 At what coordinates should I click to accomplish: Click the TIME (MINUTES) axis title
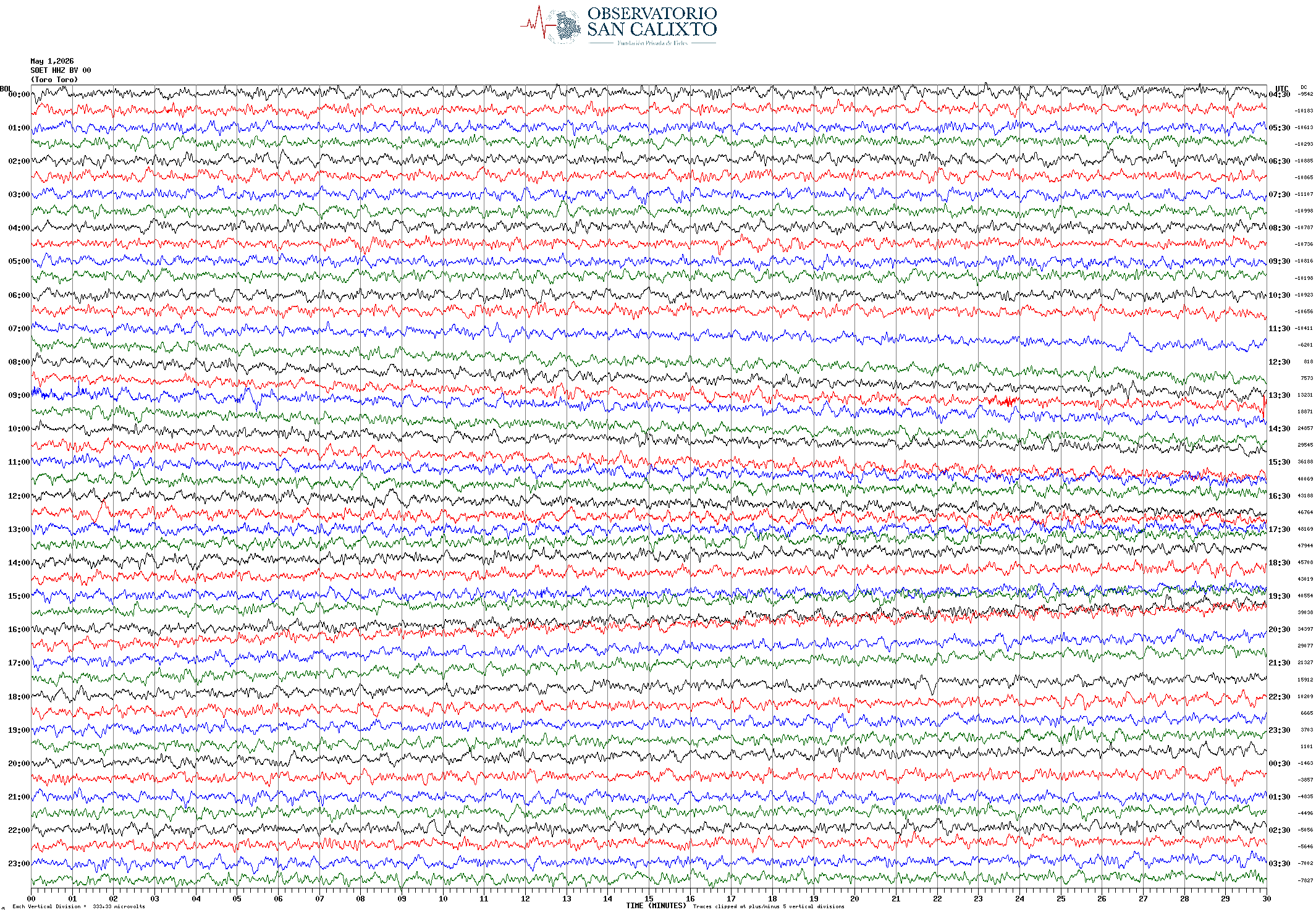(x=656, y=906)
